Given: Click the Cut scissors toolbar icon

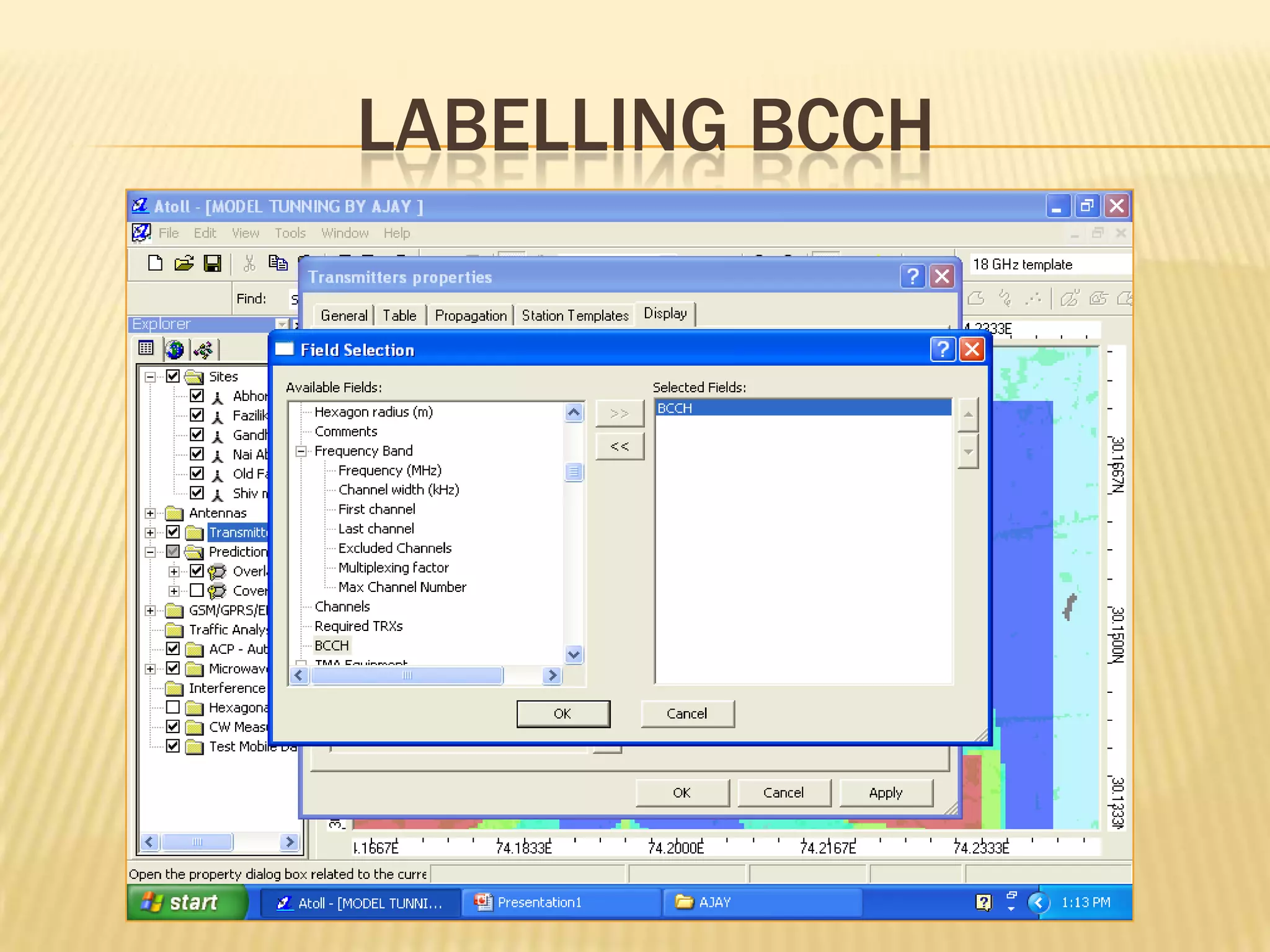Looking at the screenshot, I should [249, 263].
